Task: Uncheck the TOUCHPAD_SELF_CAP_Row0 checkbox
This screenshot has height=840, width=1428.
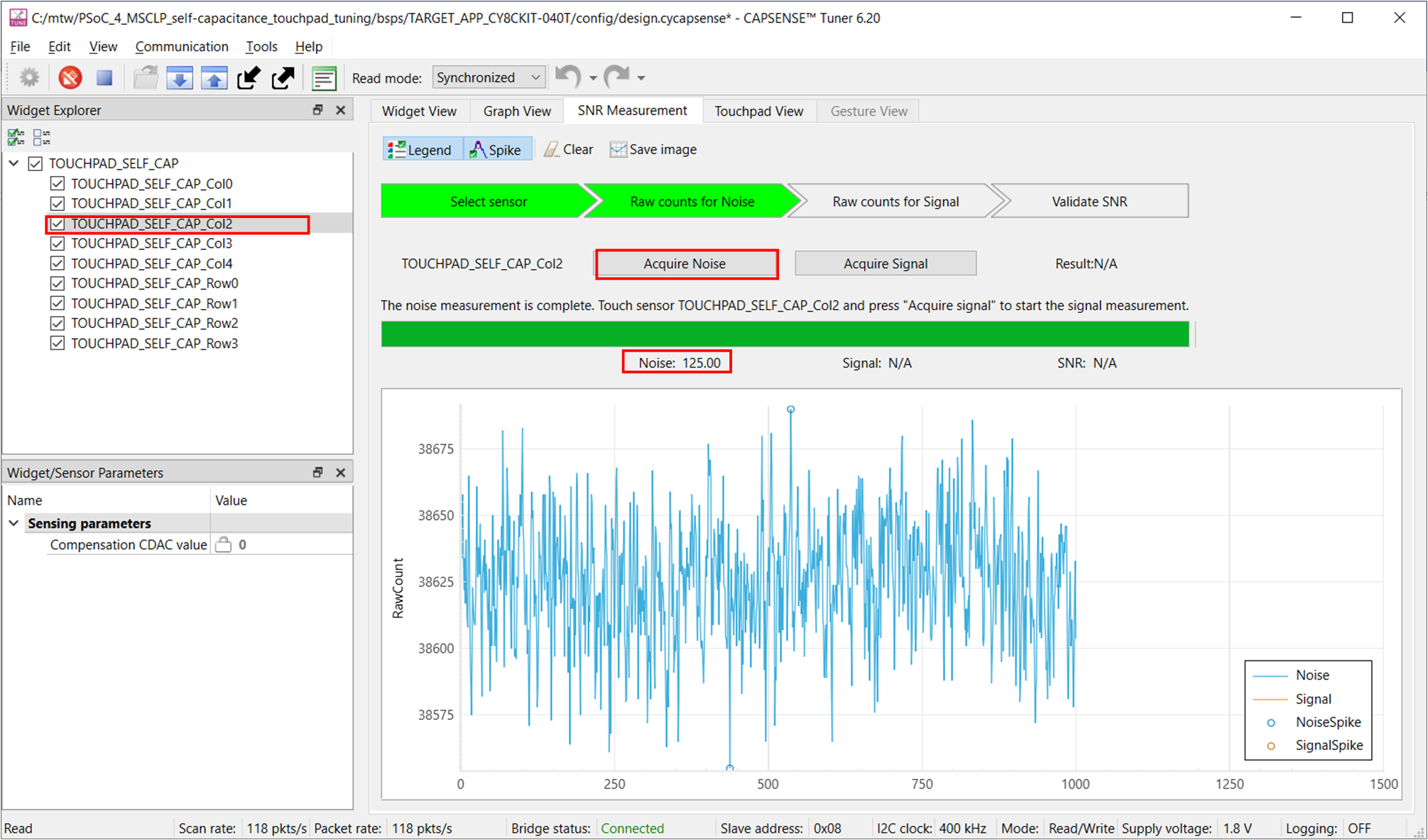Action: (x=58, y=283)
